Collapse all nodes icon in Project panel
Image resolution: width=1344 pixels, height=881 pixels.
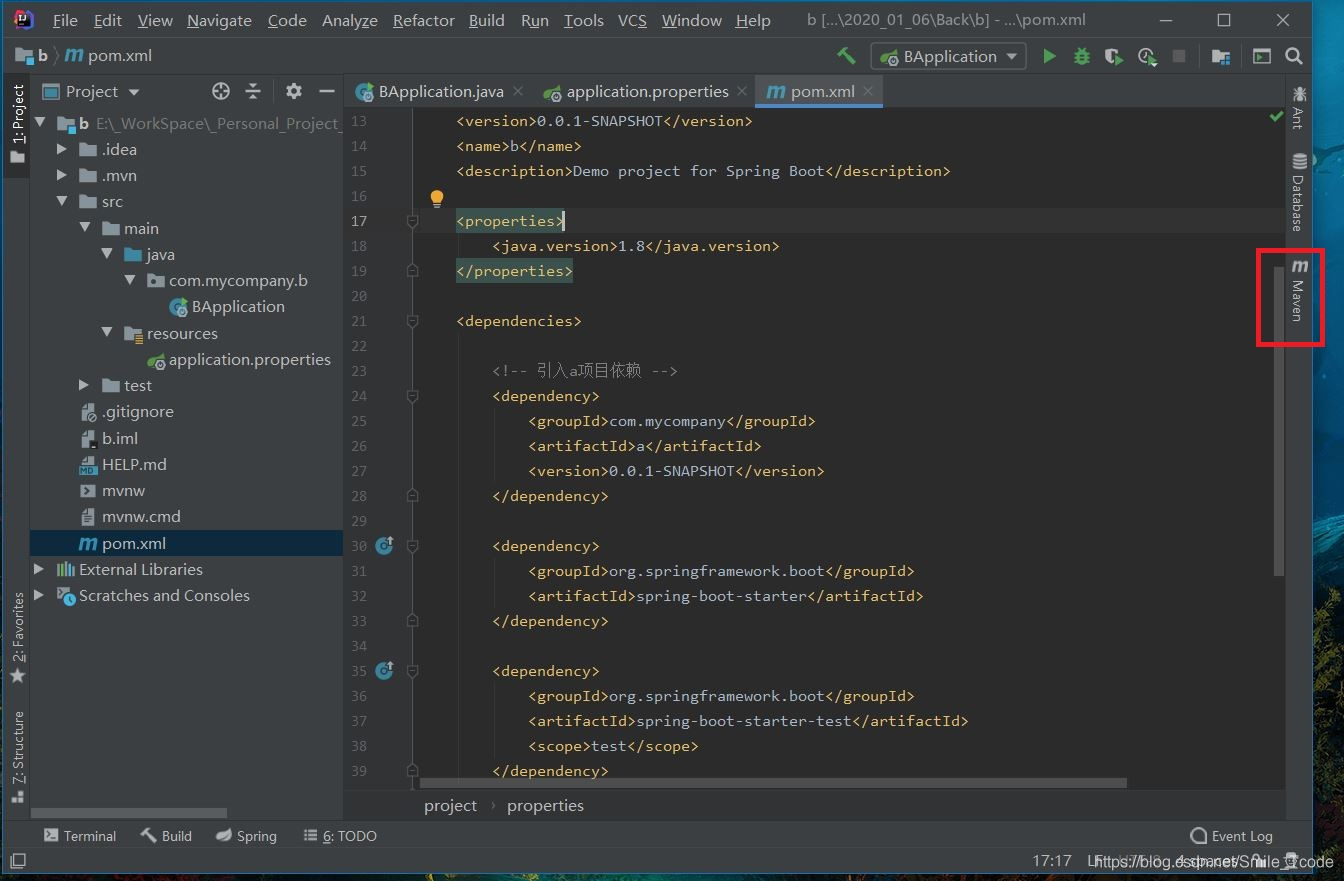pyautogui.click(x=253, y=91)
